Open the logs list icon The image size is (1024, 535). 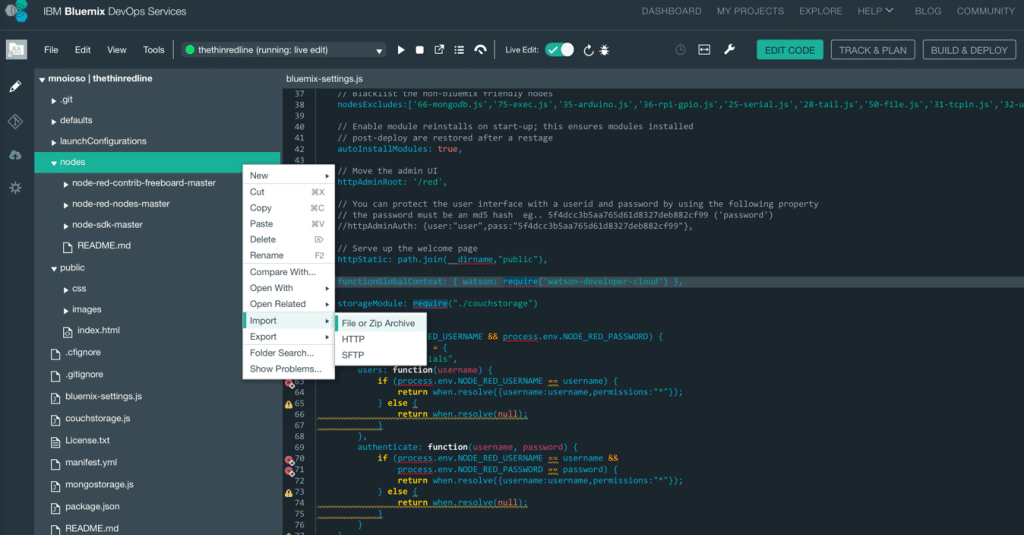(459, 50)
